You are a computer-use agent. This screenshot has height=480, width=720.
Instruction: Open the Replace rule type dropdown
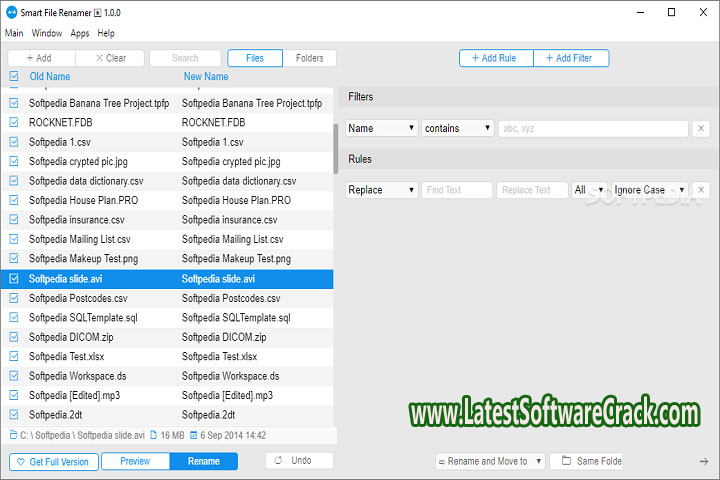[381, 190]
